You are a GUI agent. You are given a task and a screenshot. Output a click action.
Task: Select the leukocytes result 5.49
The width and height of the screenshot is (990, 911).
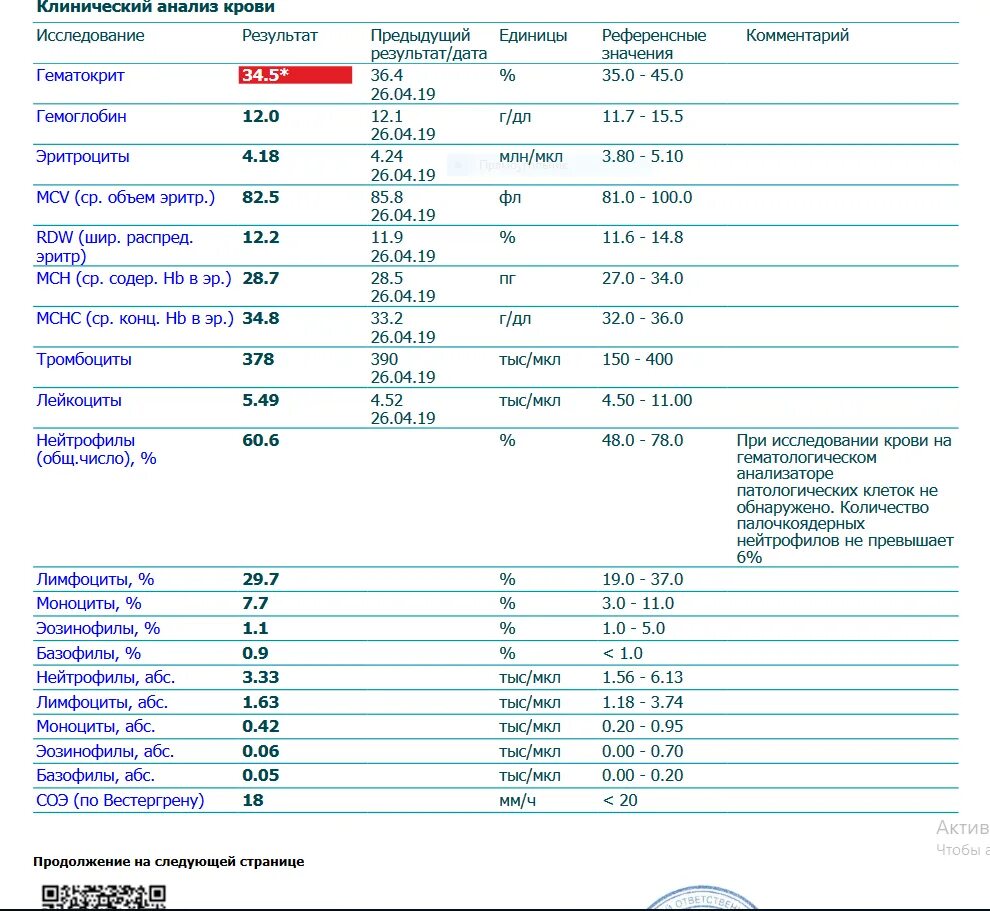pyautogui.click(x=261, y=400)
